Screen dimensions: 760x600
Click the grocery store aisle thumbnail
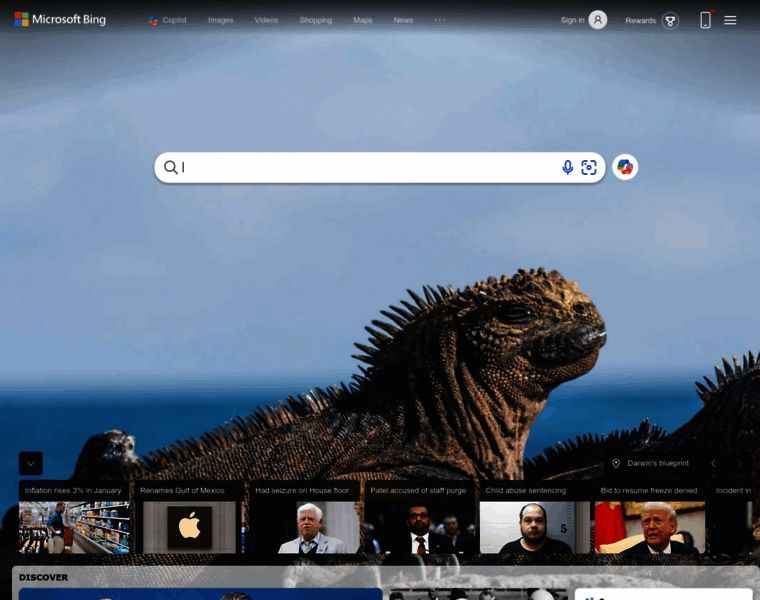tap(74, 527)
